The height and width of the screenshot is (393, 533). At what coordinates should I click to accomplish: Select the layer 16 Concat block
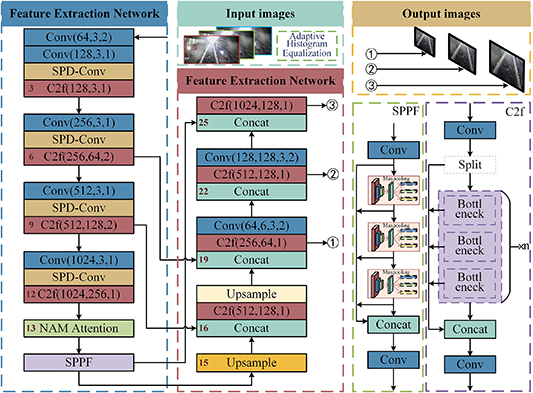[252, 328]
